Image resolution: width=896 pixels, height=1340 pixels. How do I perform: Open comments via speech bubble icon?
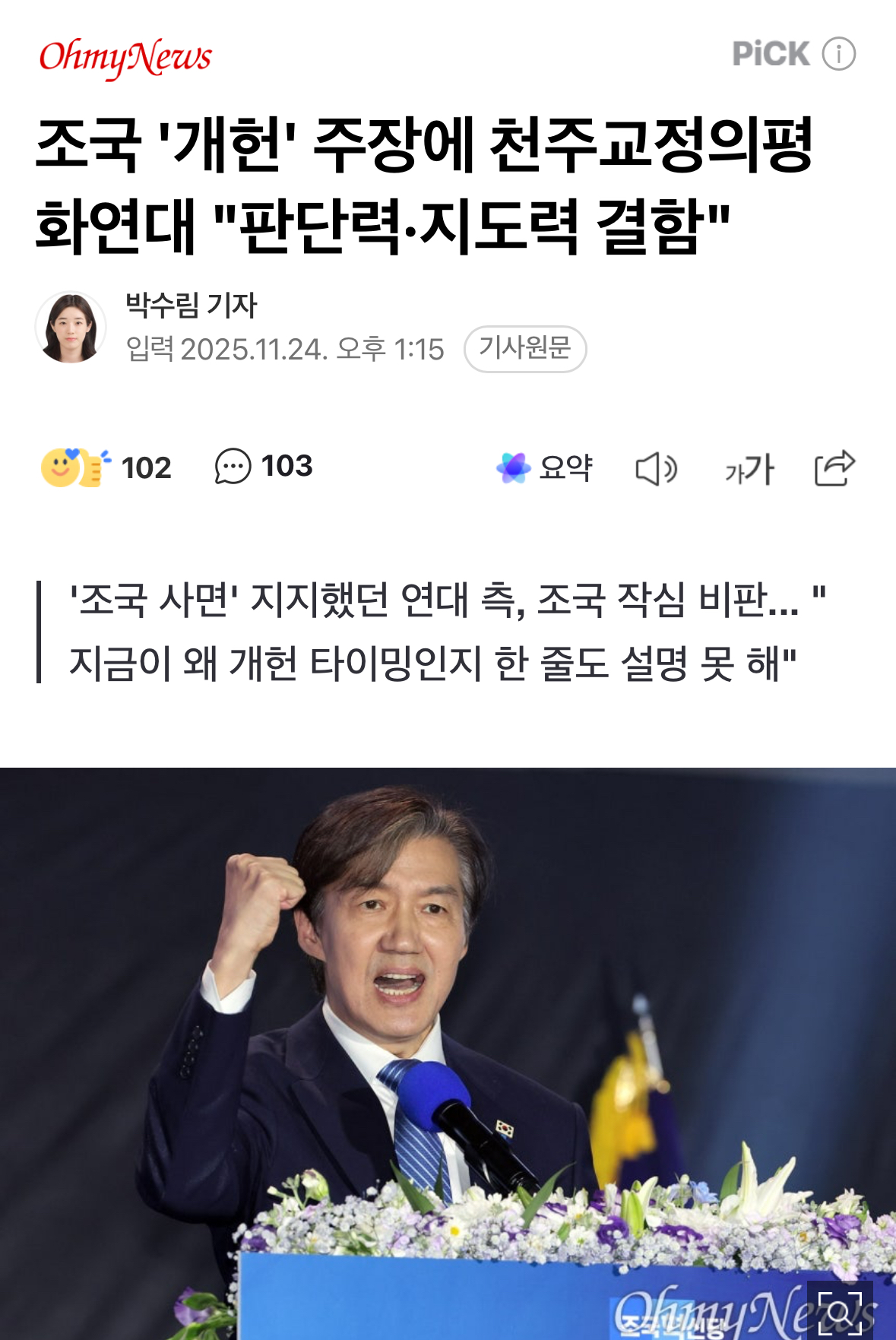[233, 466]
